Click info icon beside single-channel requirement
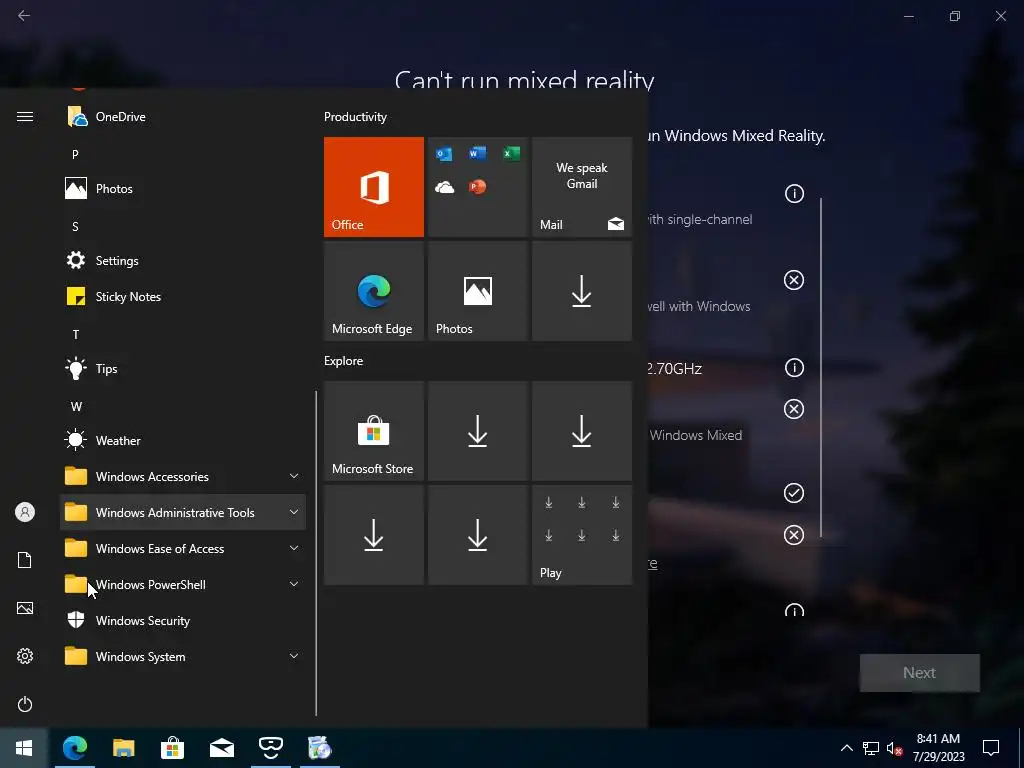 [794, 194]
